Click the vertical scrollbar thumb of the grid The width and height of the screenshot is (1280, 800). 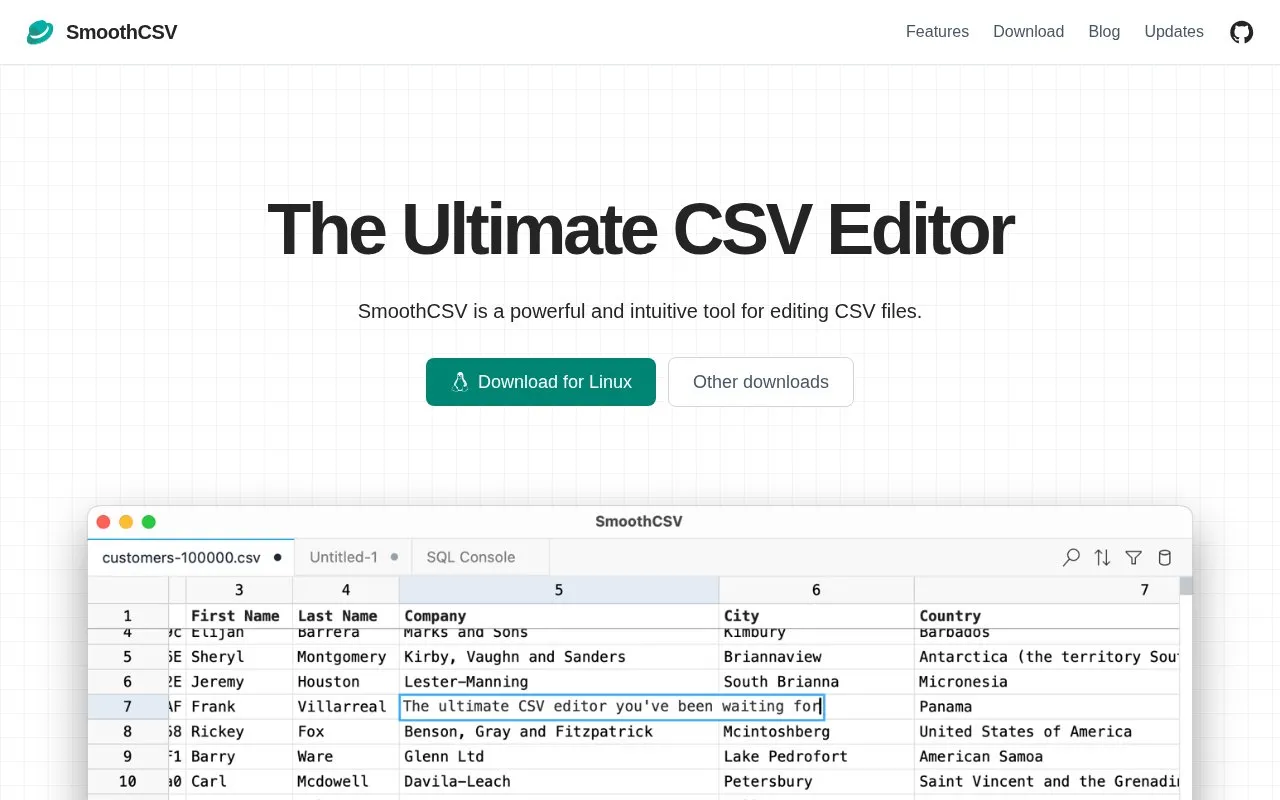1186,585
